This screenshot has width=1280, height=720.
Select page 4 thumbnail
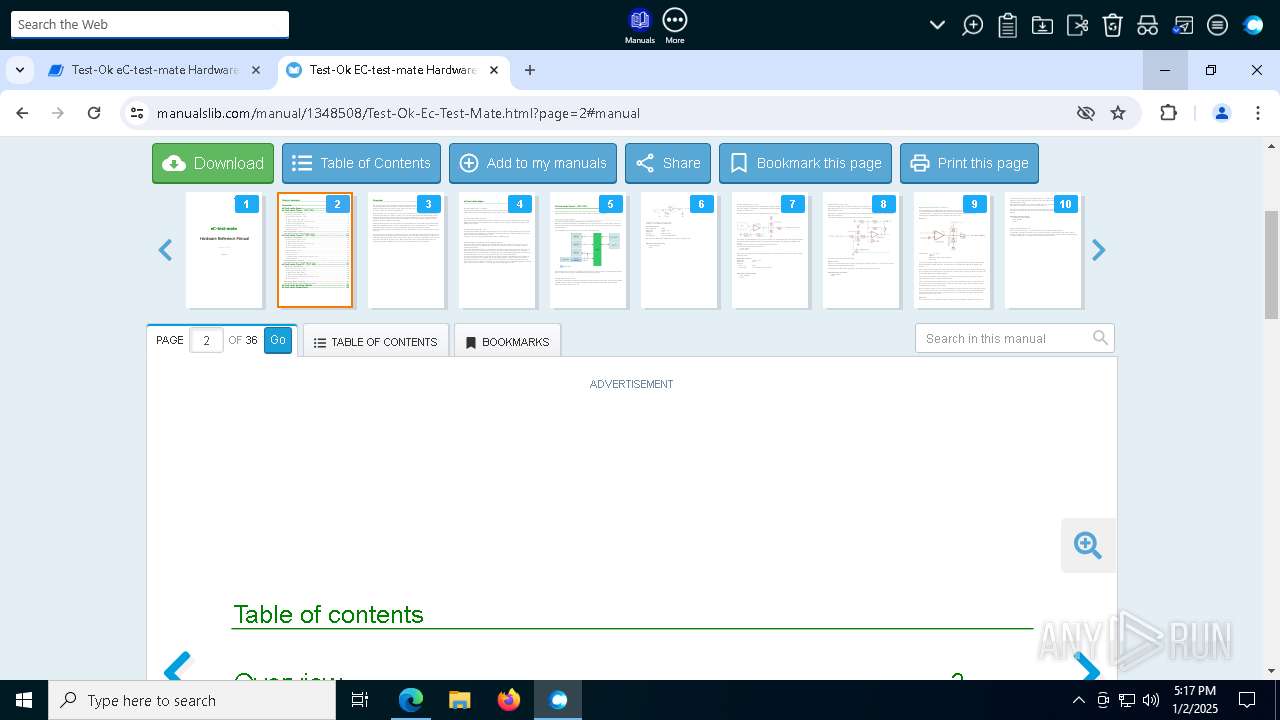tap(497, 250)
